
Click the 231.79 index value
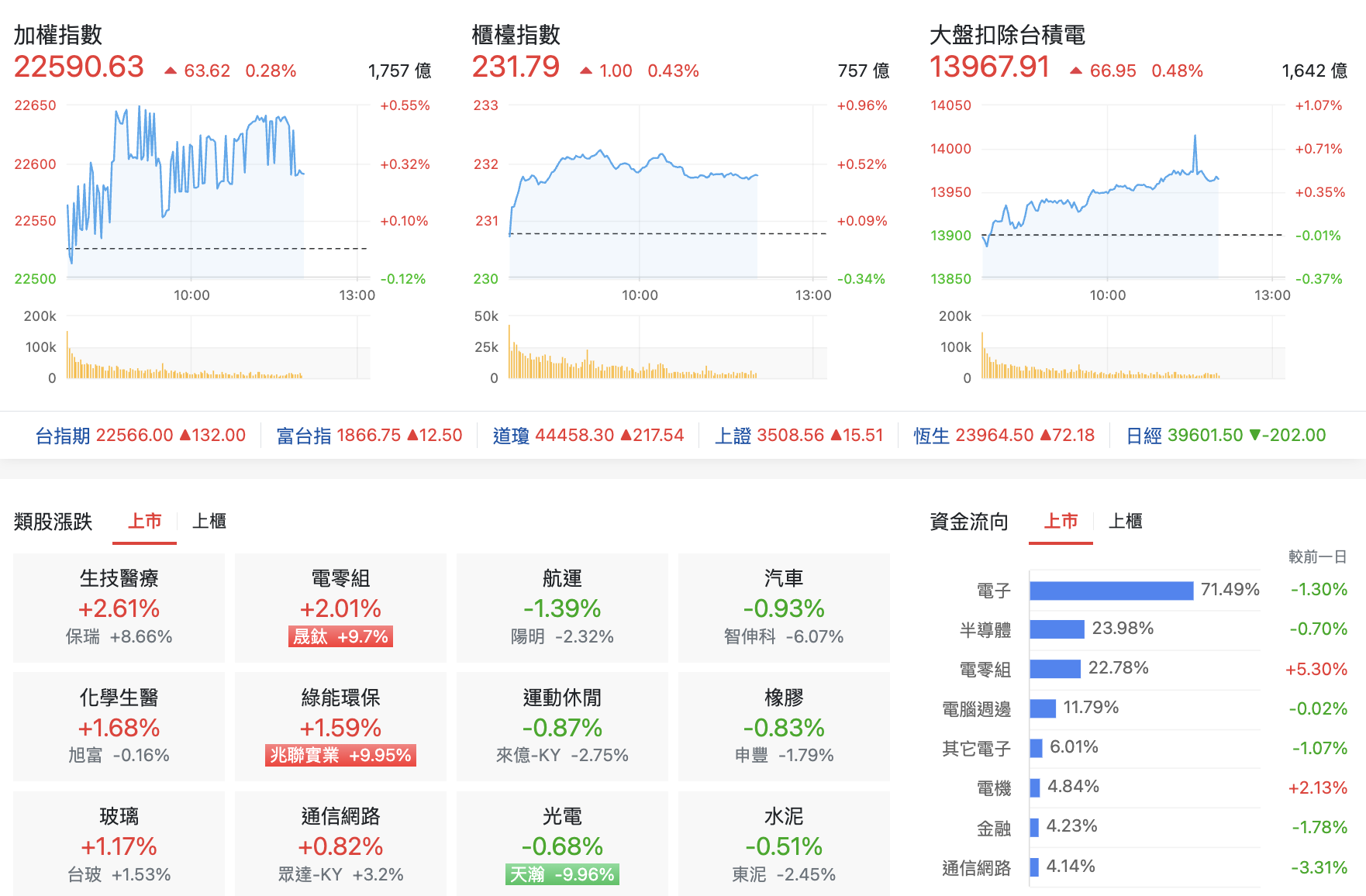point(516,67)
